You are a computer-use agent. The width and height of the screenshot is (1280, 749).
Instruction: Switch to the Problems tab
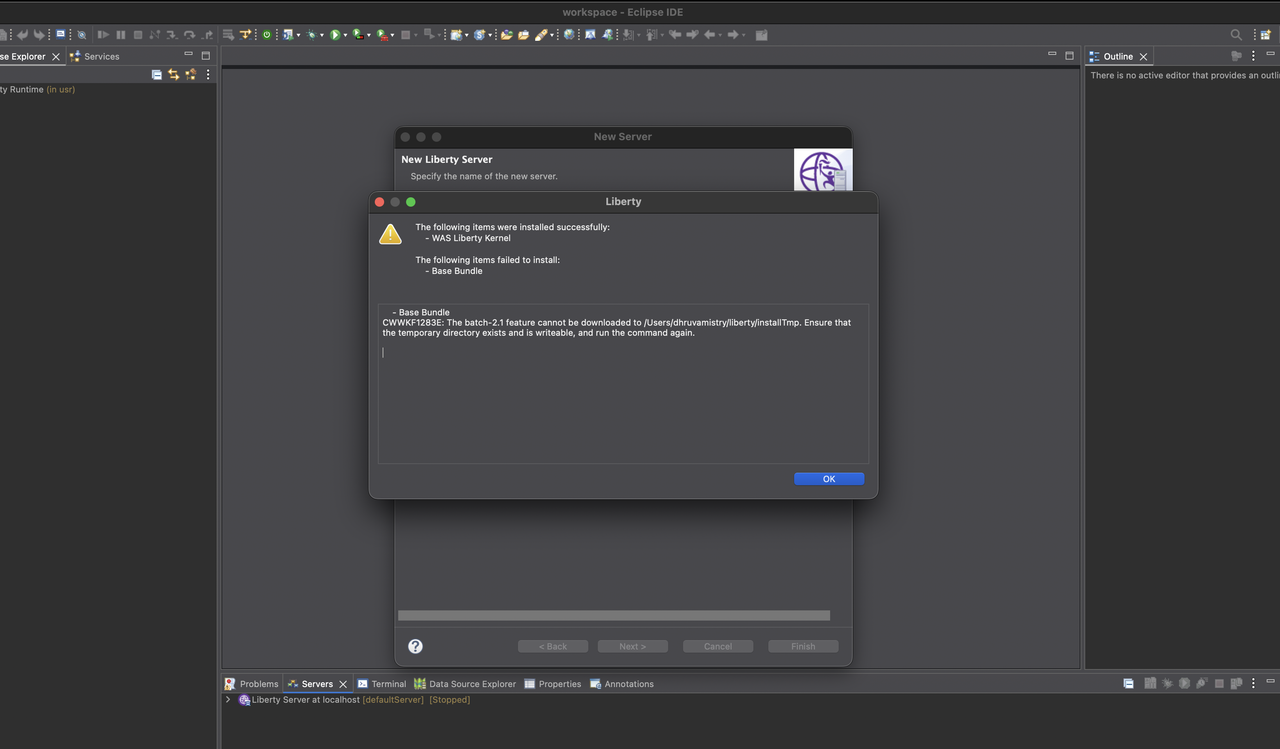251,684
